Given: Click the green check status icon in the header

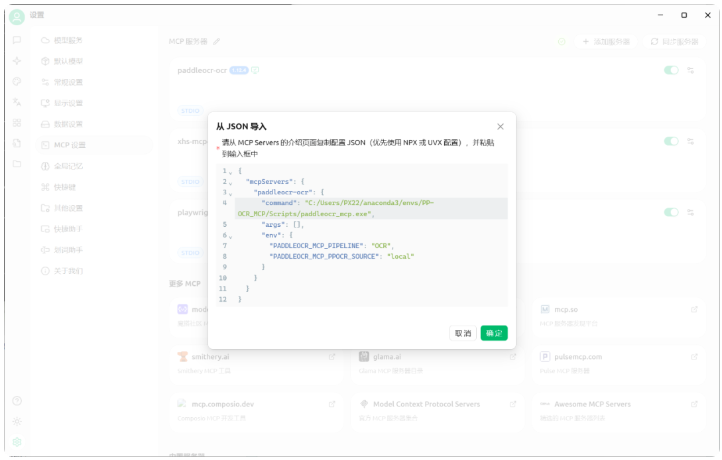Looking at the screenshot, I should coord(561,41).
